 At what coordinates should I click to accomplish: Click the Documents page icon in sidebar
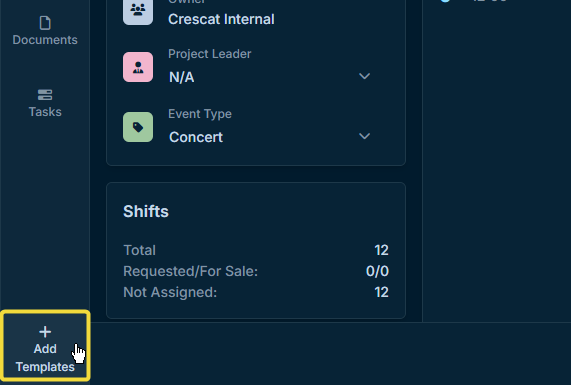(x=45, y=23)
